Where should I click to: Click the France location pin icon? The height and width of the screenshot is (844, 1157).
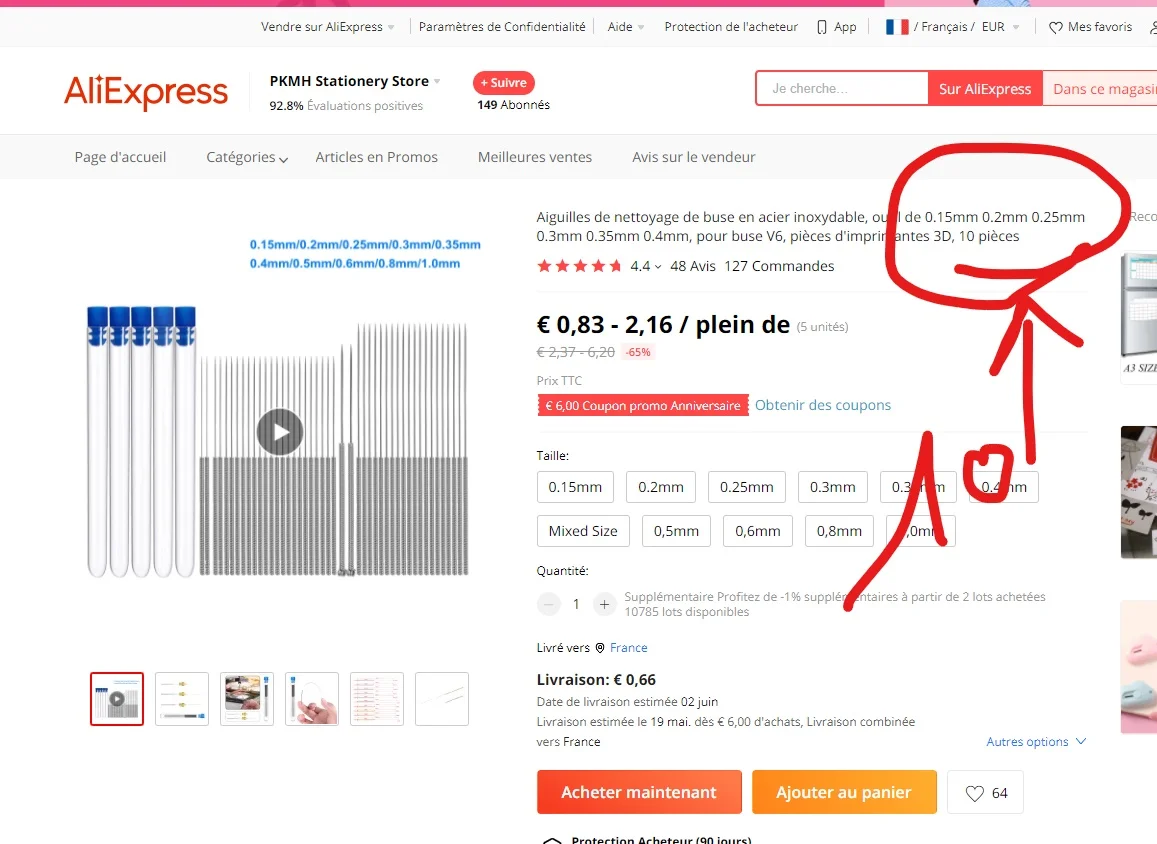pyautogui.click(x=600, y=648)
